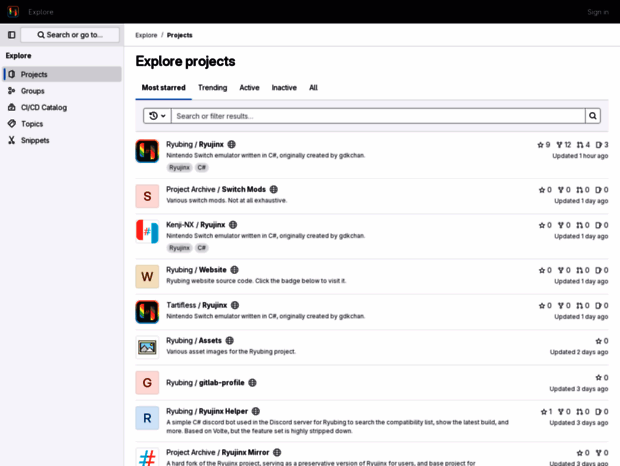Open the recent searches history dropdown
The height and width of the screenshot is (466, 620).
pos(157,116)
